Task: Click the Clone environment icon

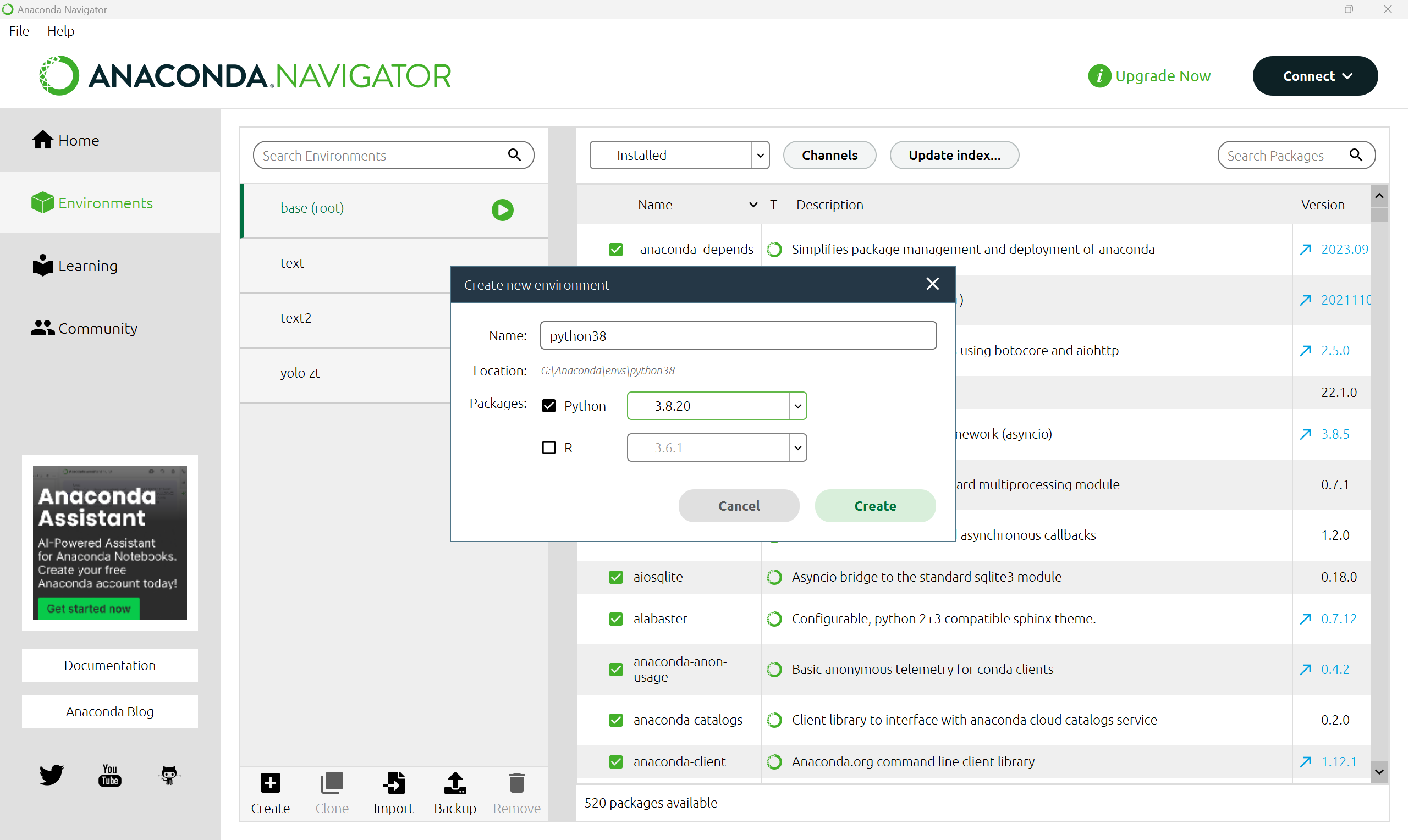Action: (332, 783)
